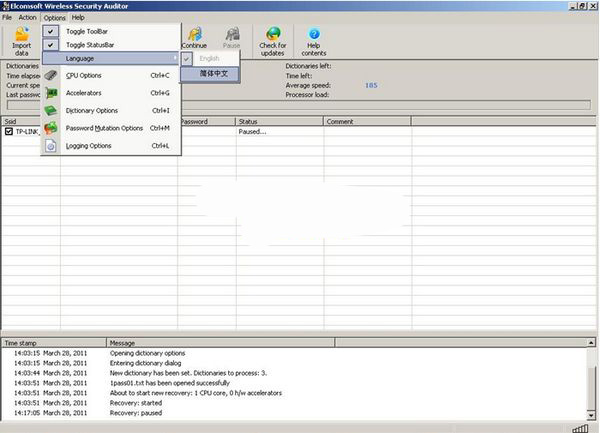Click the Check for updates icon

click(272, 39)
